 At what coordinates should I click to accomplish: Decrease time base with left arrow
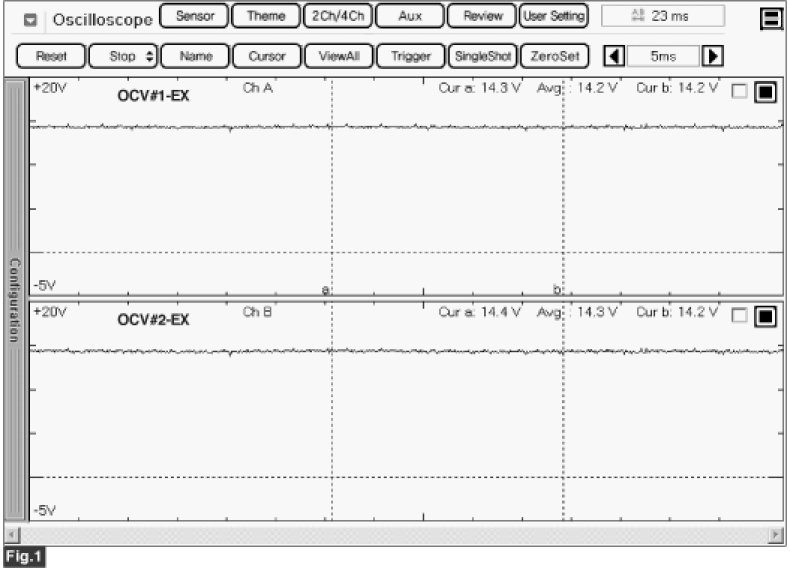pyautogui.click(x=616, y=56)
